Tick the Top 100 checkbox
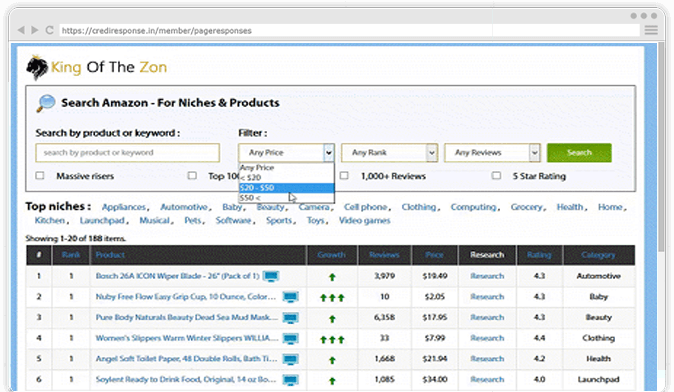 [x=192, y=175]
